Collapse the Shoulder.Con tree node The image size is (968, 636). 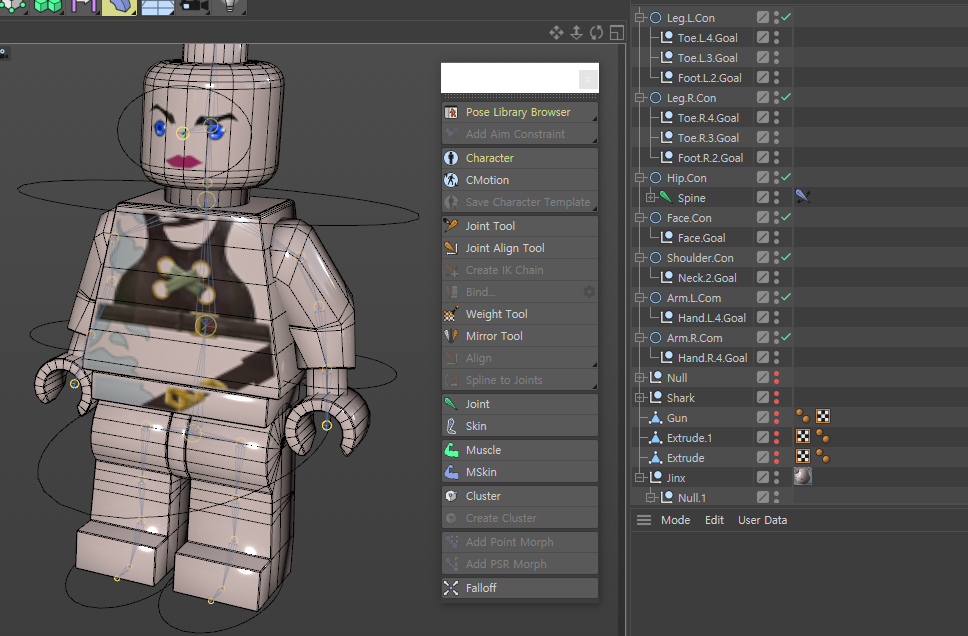640,257
